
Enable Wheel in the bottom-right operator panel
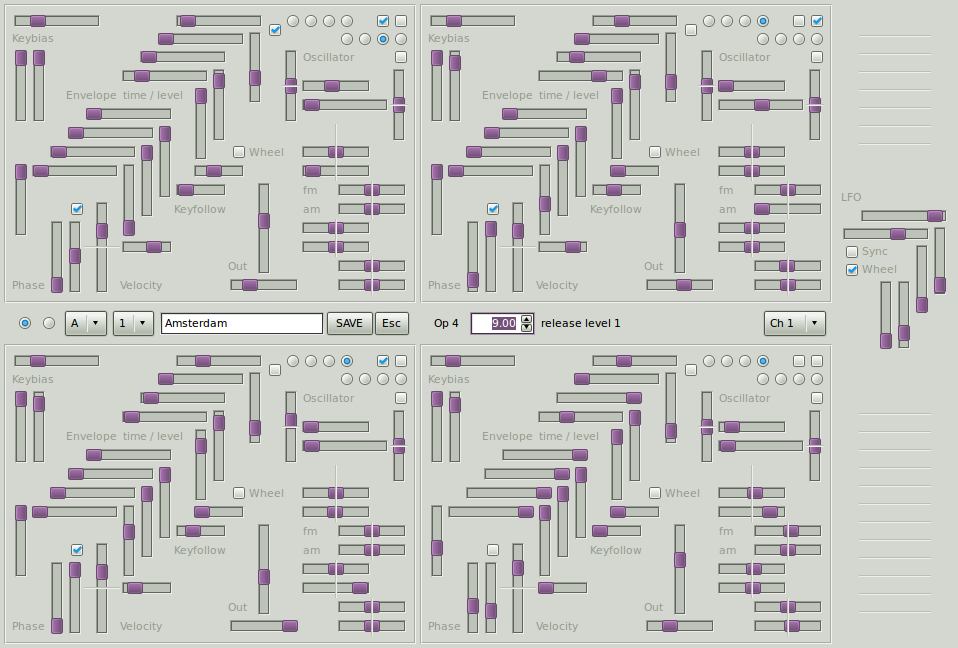[x=655, y=492]
